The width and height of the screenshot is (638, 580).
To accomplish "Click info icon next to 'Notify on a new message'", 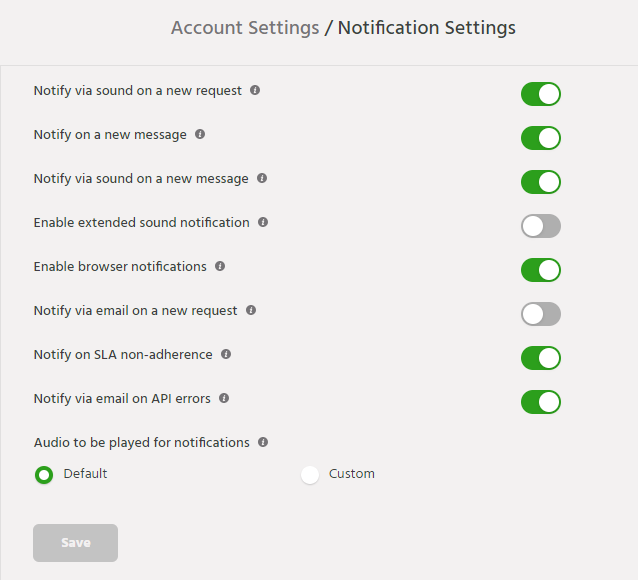I will [200, 134].
